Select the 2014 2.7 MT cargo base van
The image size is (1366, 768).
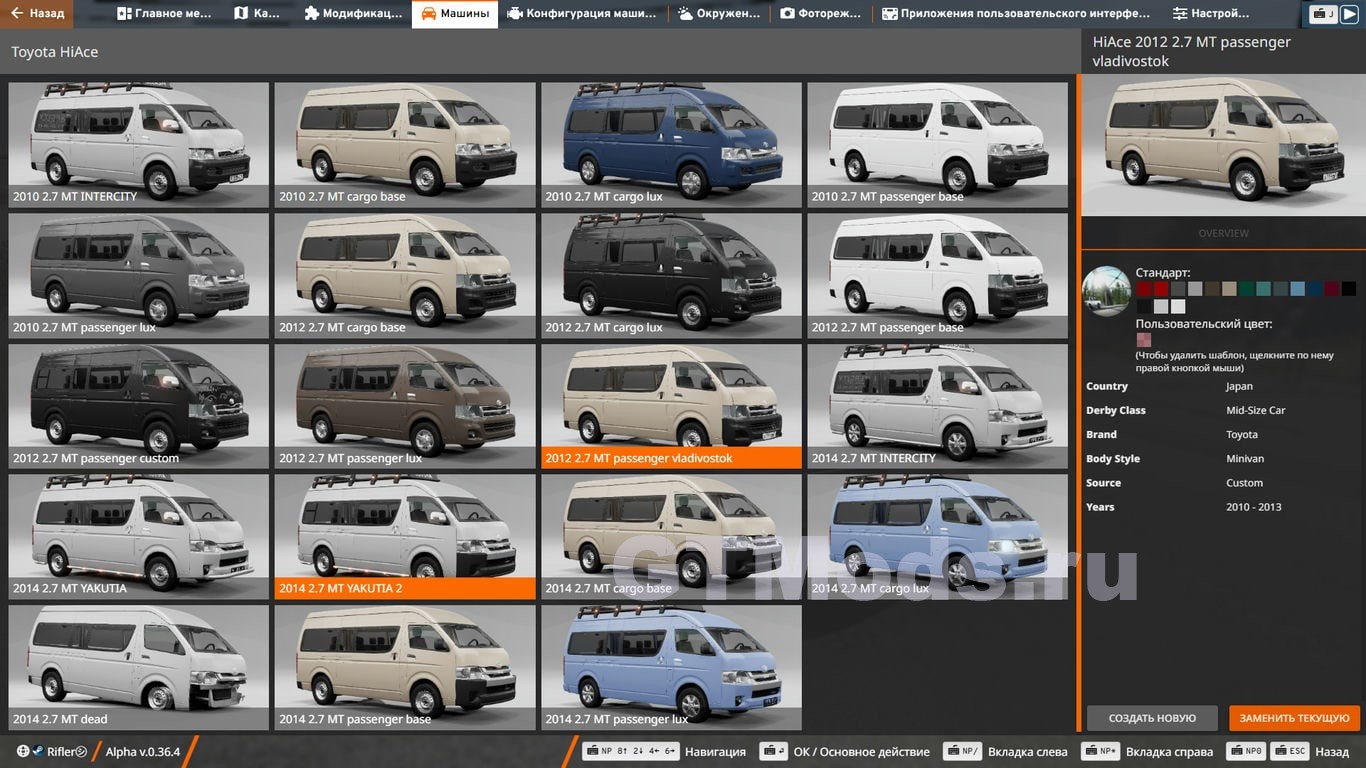671,537
